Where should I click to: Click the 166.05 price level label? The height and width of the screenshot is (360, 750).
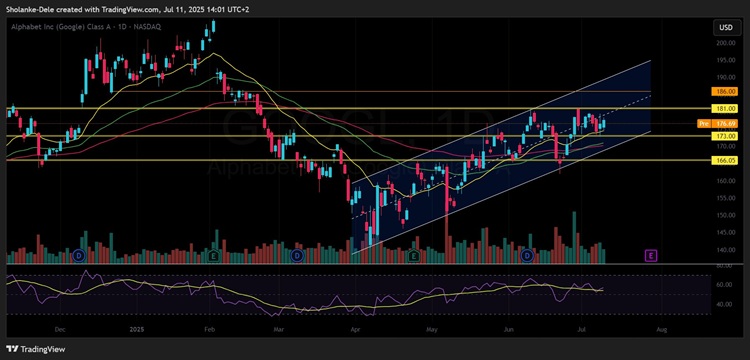724,162
